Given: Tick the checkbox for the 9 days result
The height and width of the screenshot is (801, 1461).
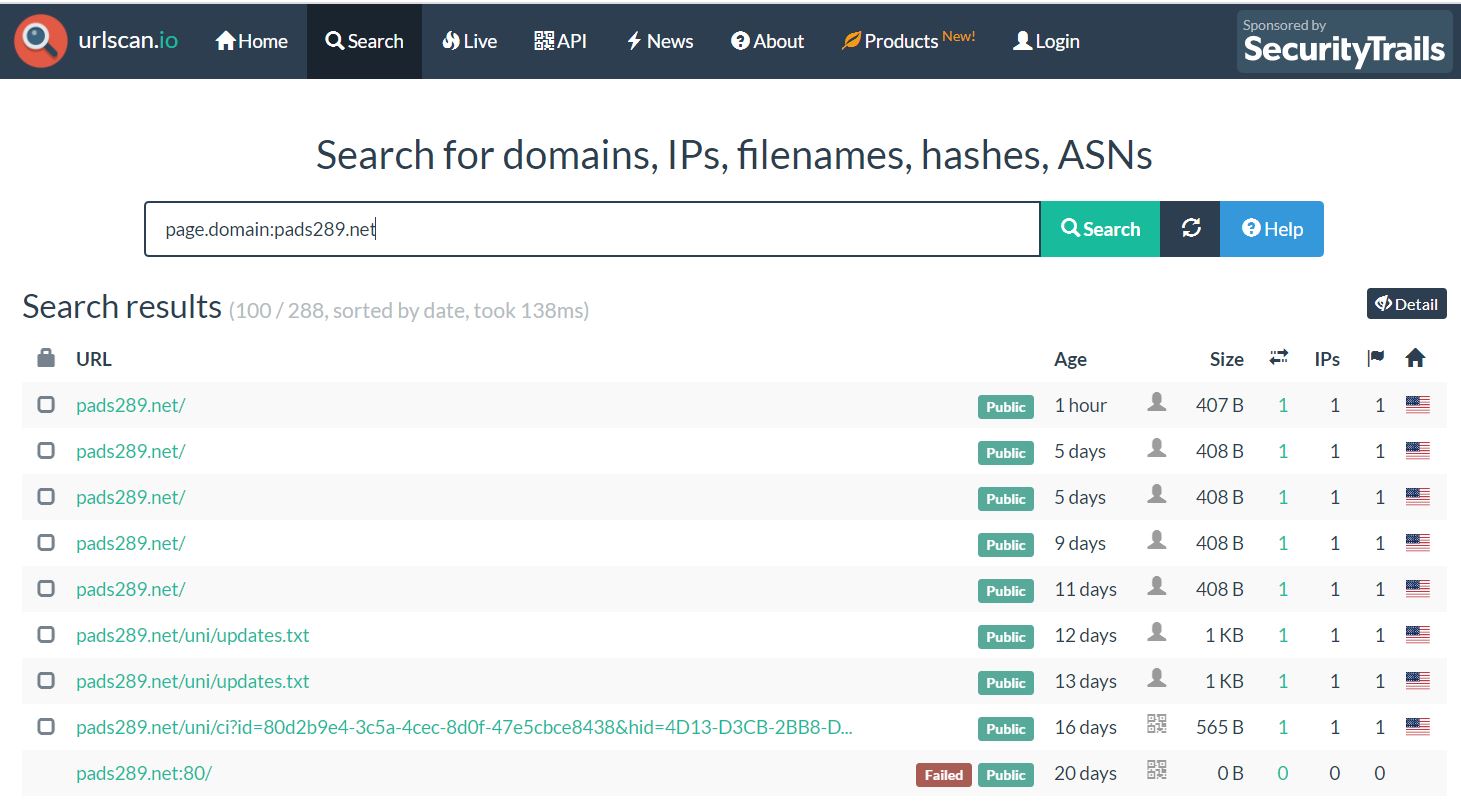Looking at the screenshot, I should pos(46,543).
